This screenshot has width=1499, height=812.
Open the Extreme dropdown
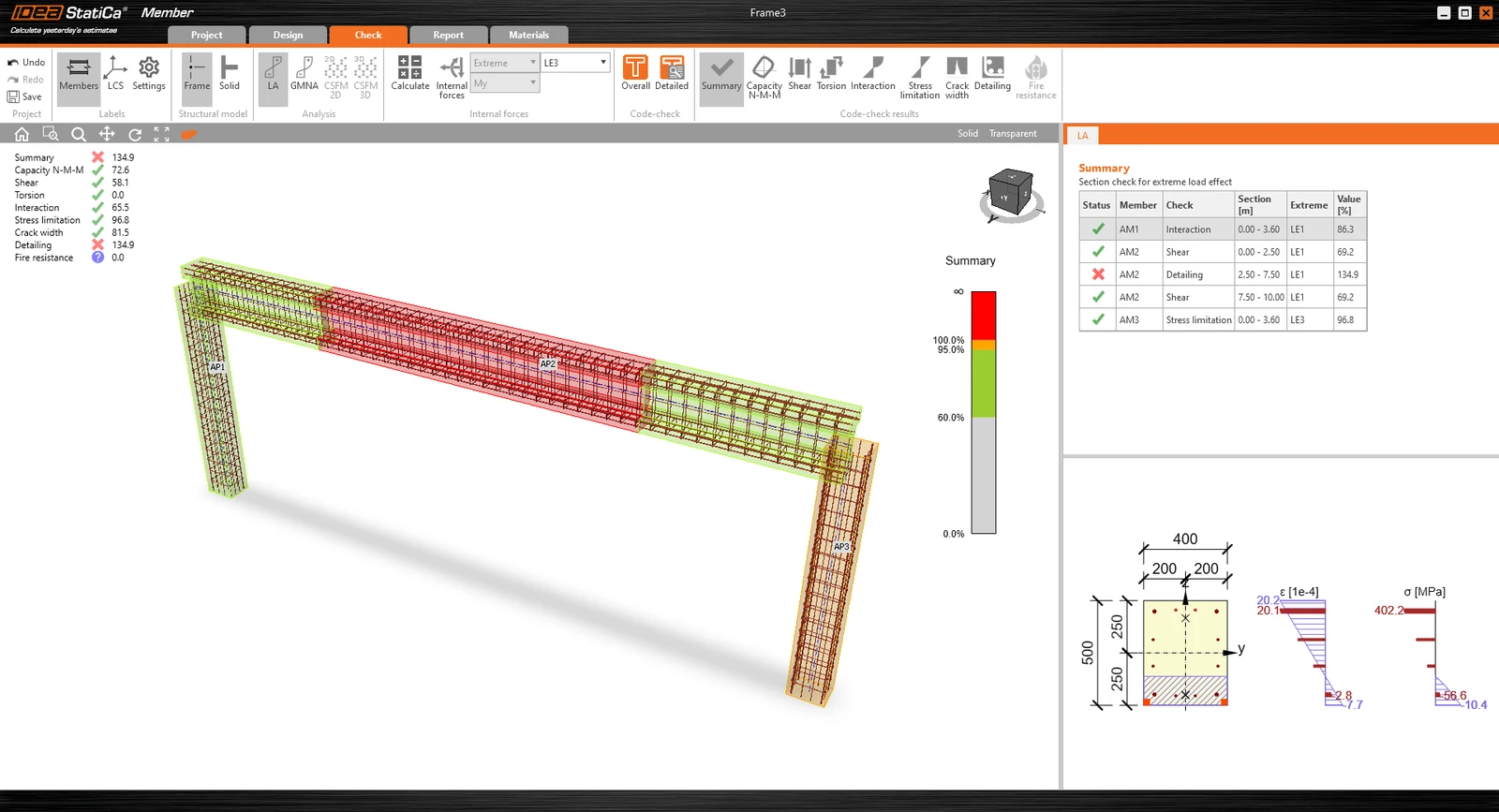point(504,63)
